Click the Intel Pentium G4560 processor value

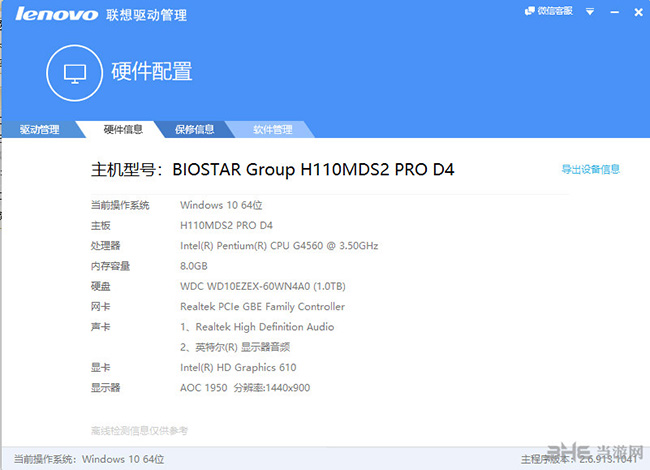(x=279, y=246)
